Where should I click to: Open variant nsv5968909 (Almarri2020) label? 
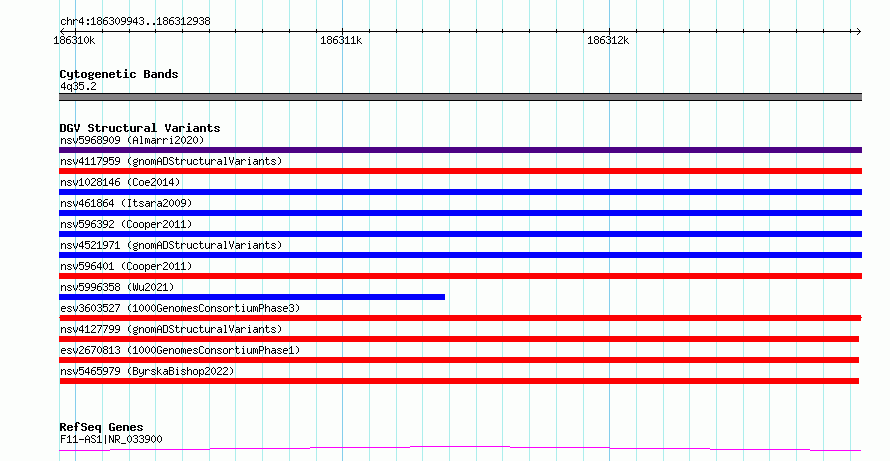[x=132, y=140]
